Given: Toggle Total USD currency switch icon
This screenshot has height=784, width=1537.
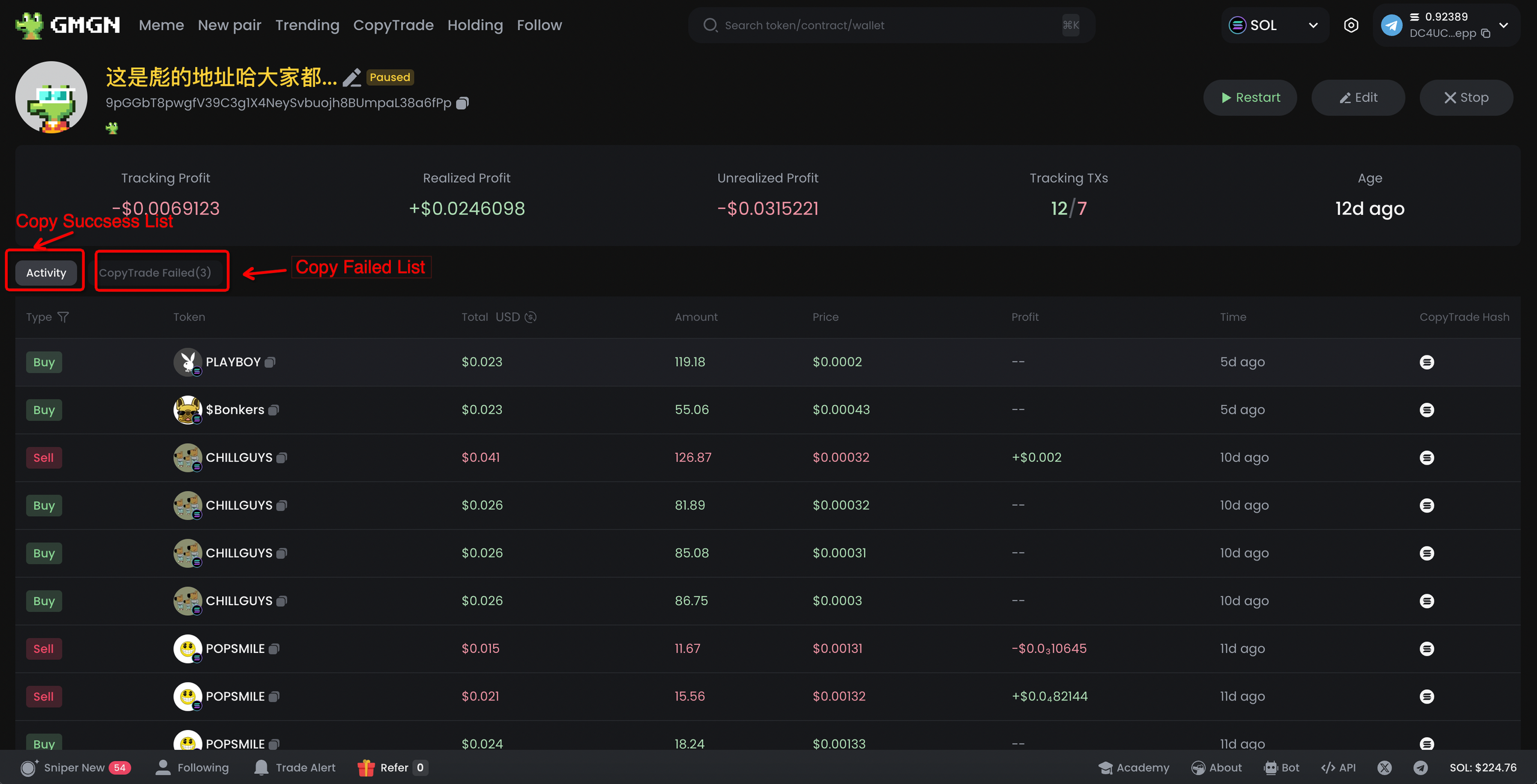Looking at the screenshot, I should [x=530, y=317].
